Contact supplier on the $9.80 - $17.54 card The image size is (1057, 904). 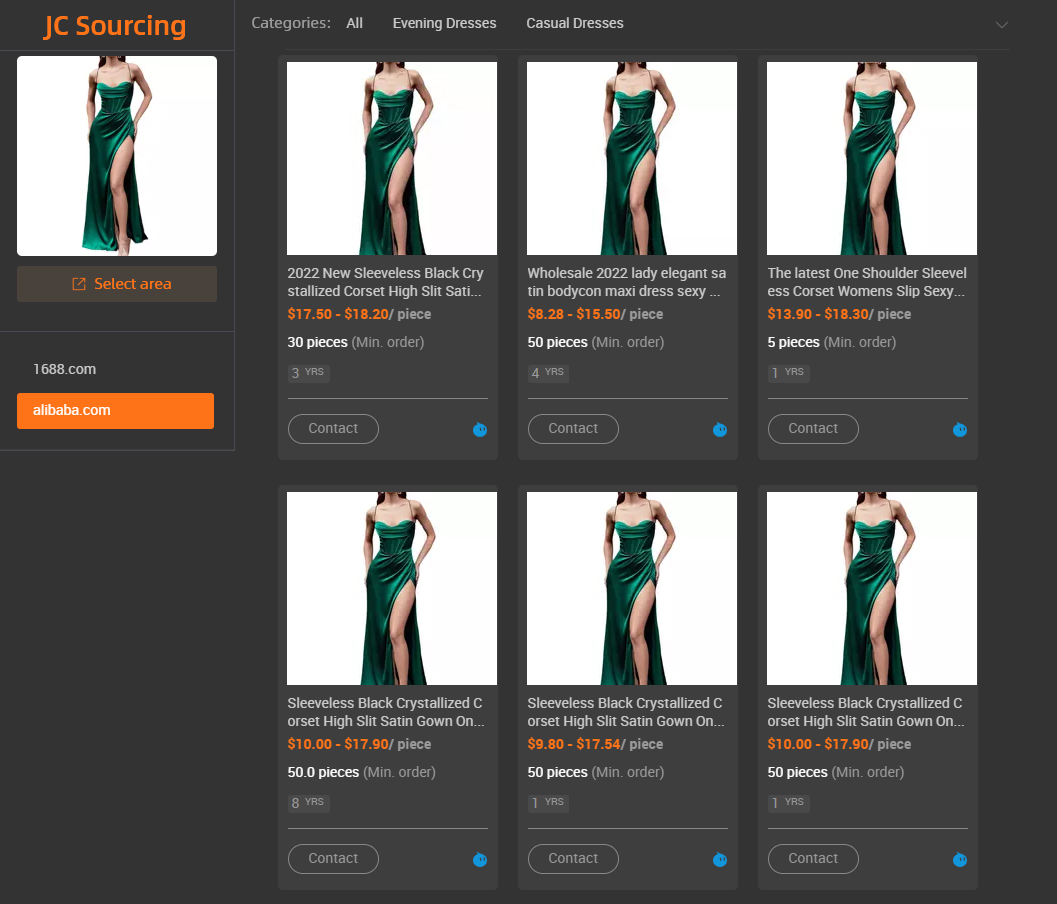573,859
